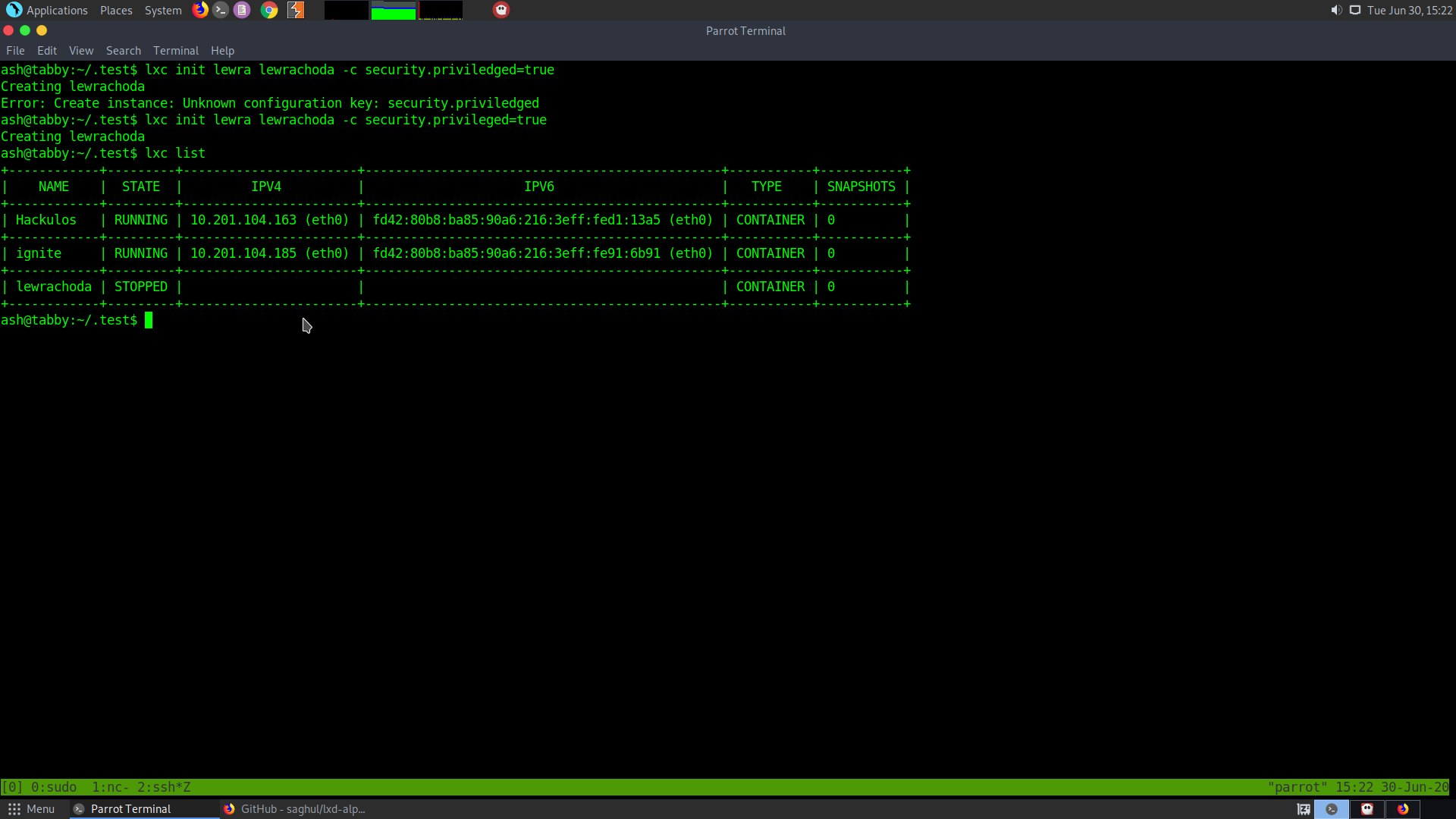
Task: Click the display icon beside the clock
Action: click(x=1355, y=10)
